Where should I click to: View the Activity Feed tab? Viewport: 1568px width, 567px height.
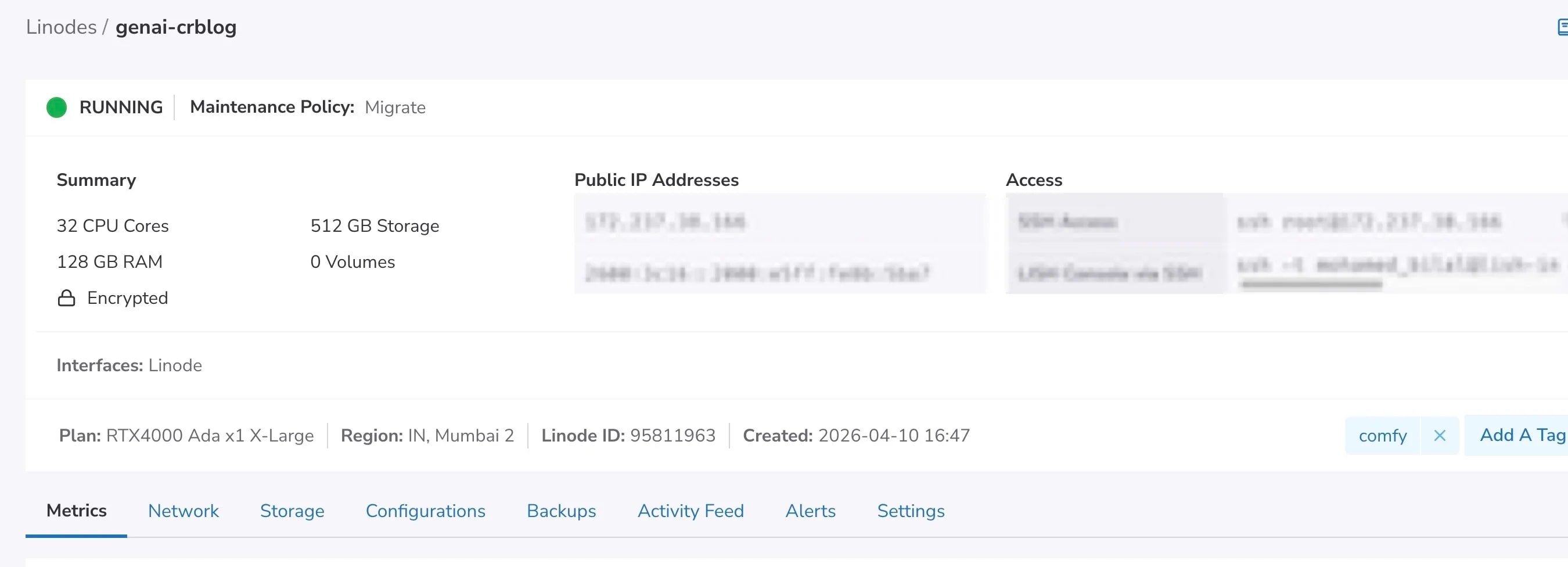click(x=691, y=511)
